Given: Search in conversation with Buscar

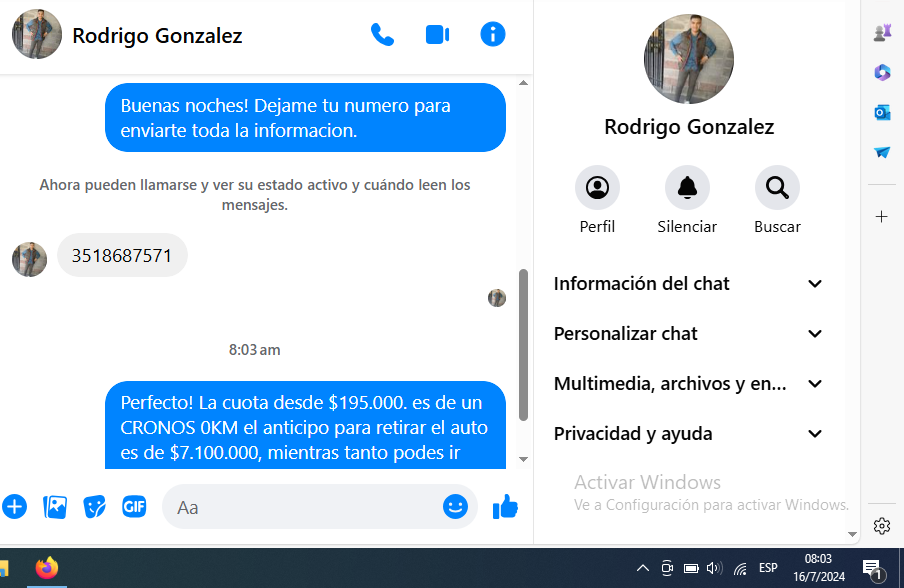Looking at the screenshot, I should pos(777,188).
